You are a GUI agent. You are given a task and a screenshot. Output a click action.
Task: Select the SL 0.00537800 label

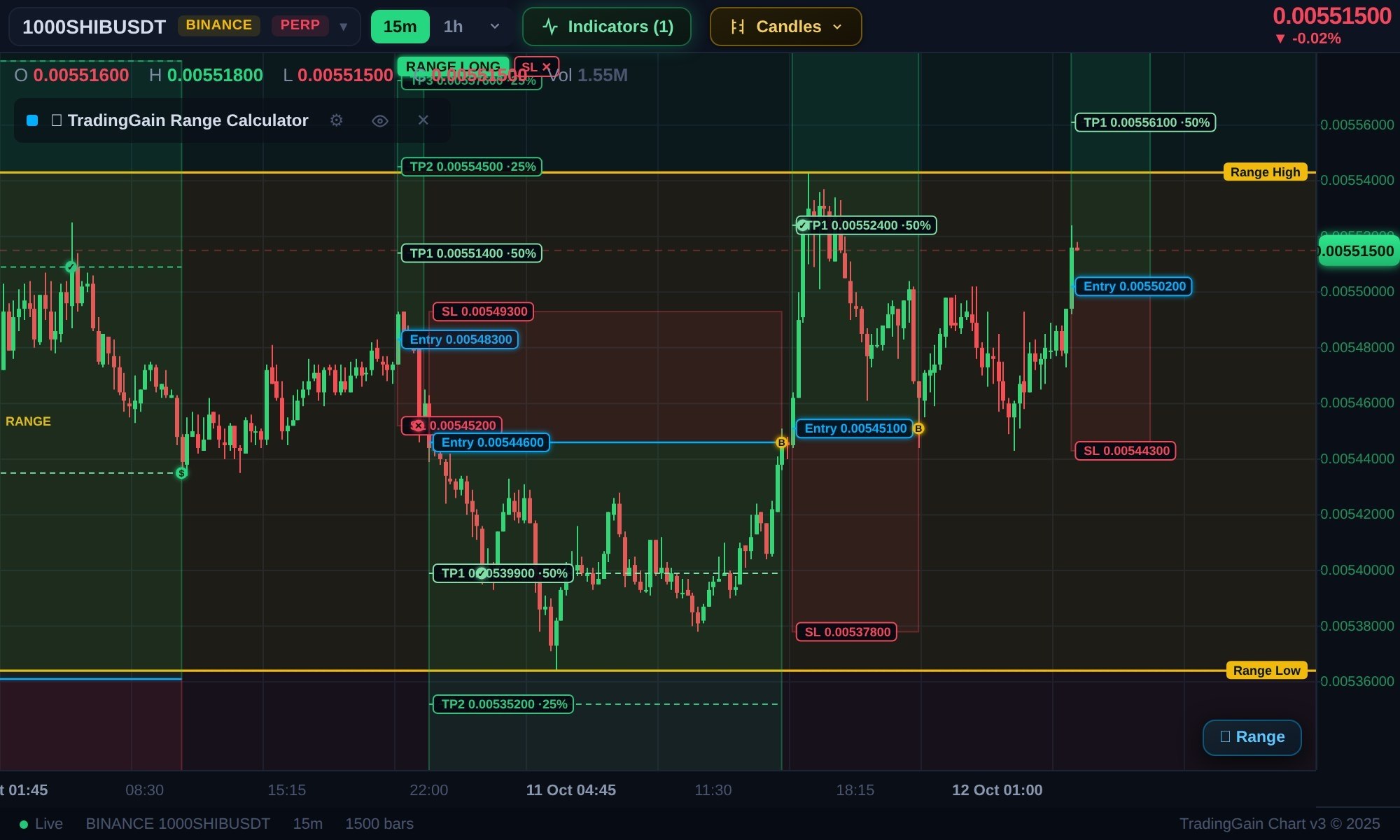[x=847, y=632]
